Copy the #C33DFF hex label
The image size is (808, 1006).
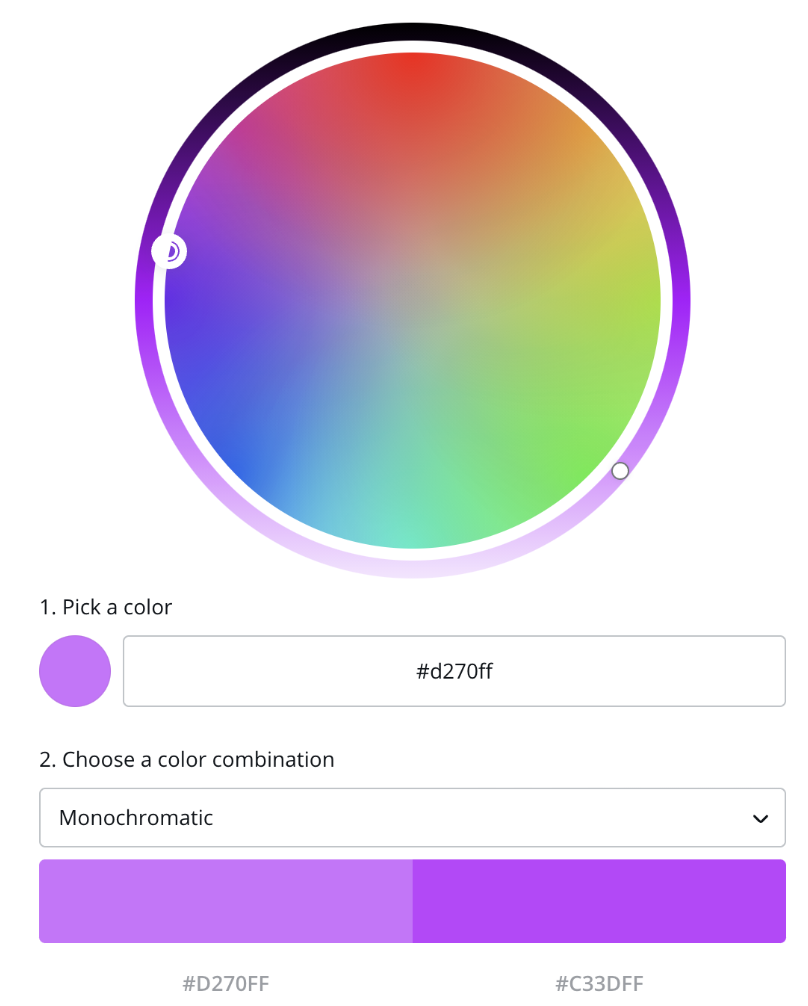pyautogui.click(x=599, y=983)
